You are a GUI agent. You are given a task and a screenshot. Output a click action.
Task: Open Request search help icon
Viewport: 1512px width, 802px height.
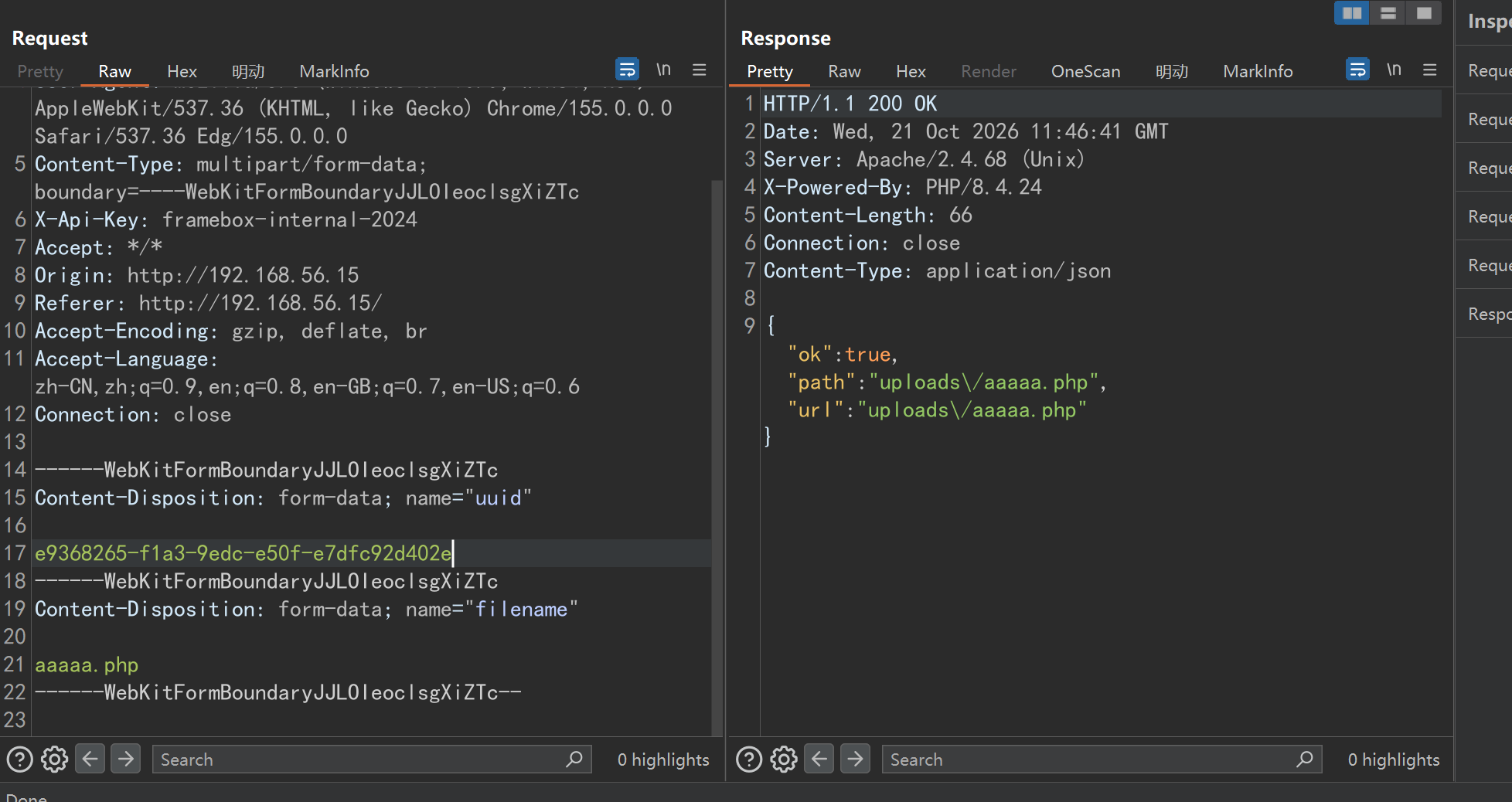coord(19,760)
